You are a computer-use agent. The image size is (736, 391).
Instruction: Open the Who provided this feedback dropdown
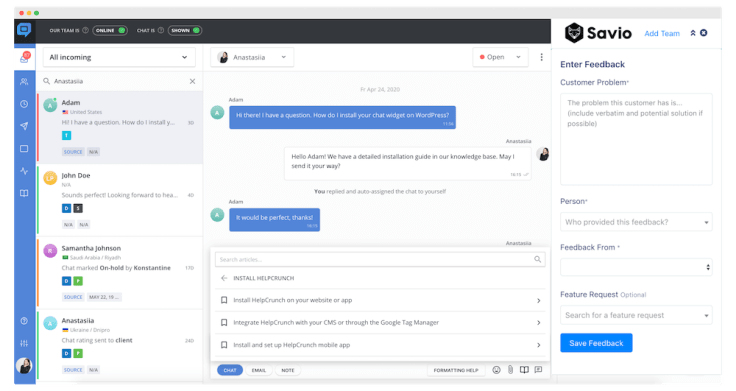click(x=636, y=222)
